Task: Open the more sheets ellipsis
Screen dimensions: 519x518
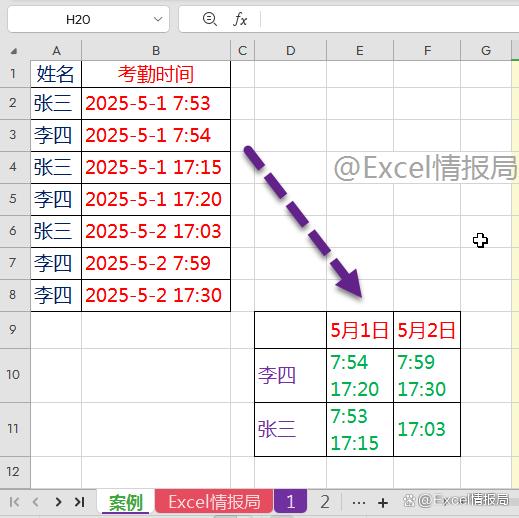Action: pos(359,503)
